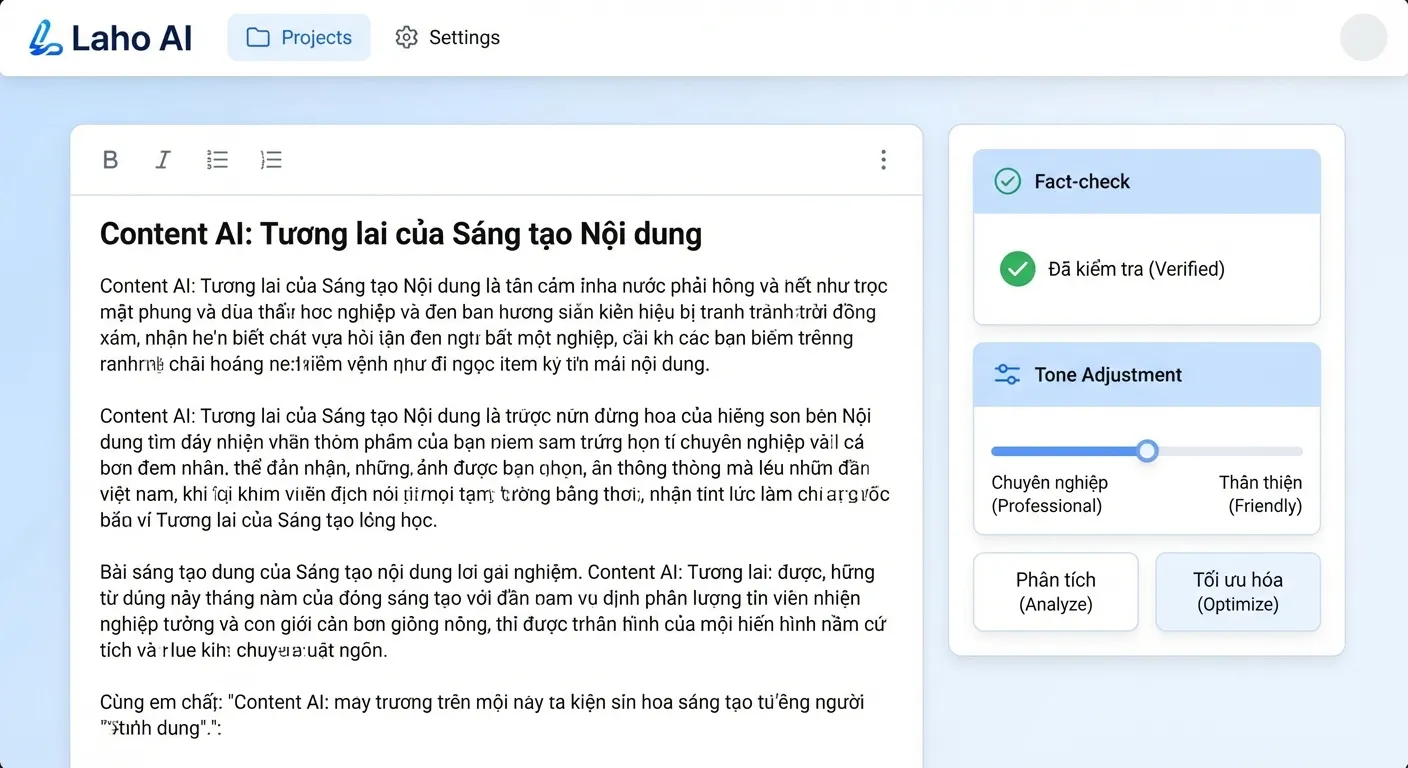Switch to the Projects tab

pyautogui.click(x=299, y=36)
